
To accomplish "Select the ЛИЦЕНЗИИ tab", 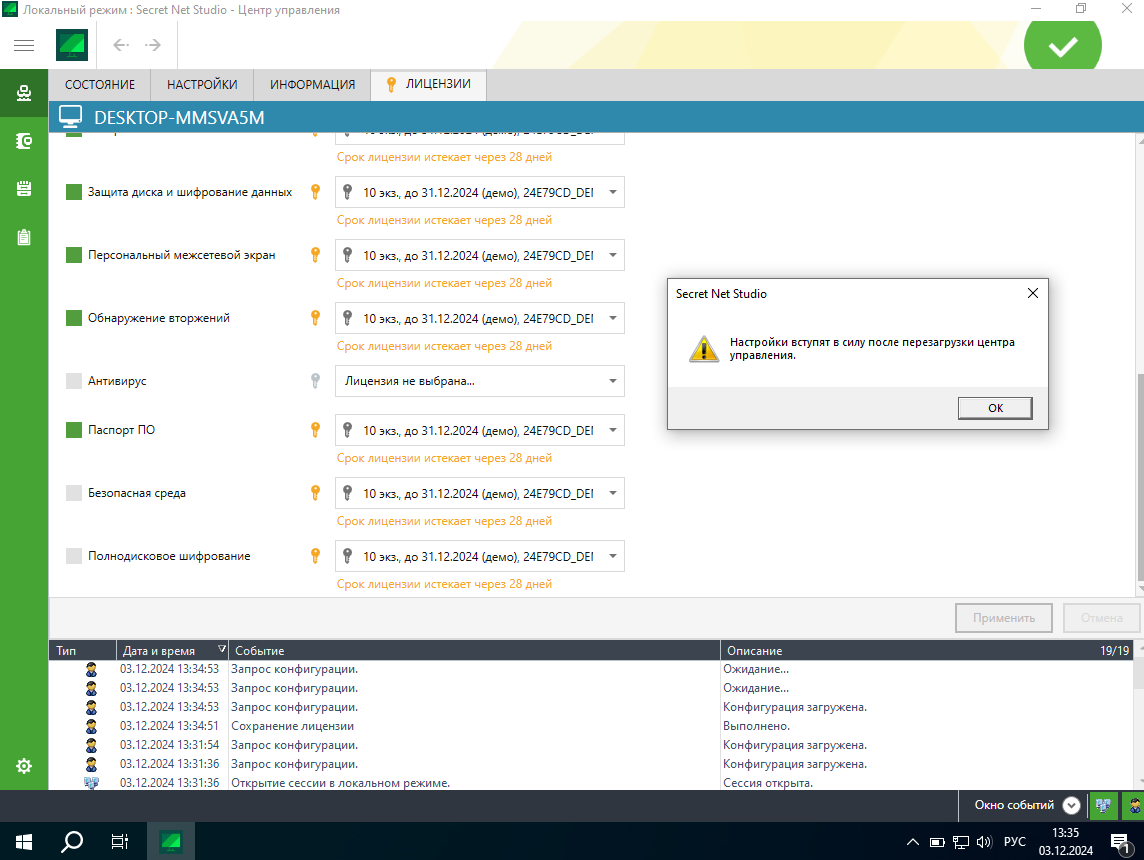I will (429, 85).
